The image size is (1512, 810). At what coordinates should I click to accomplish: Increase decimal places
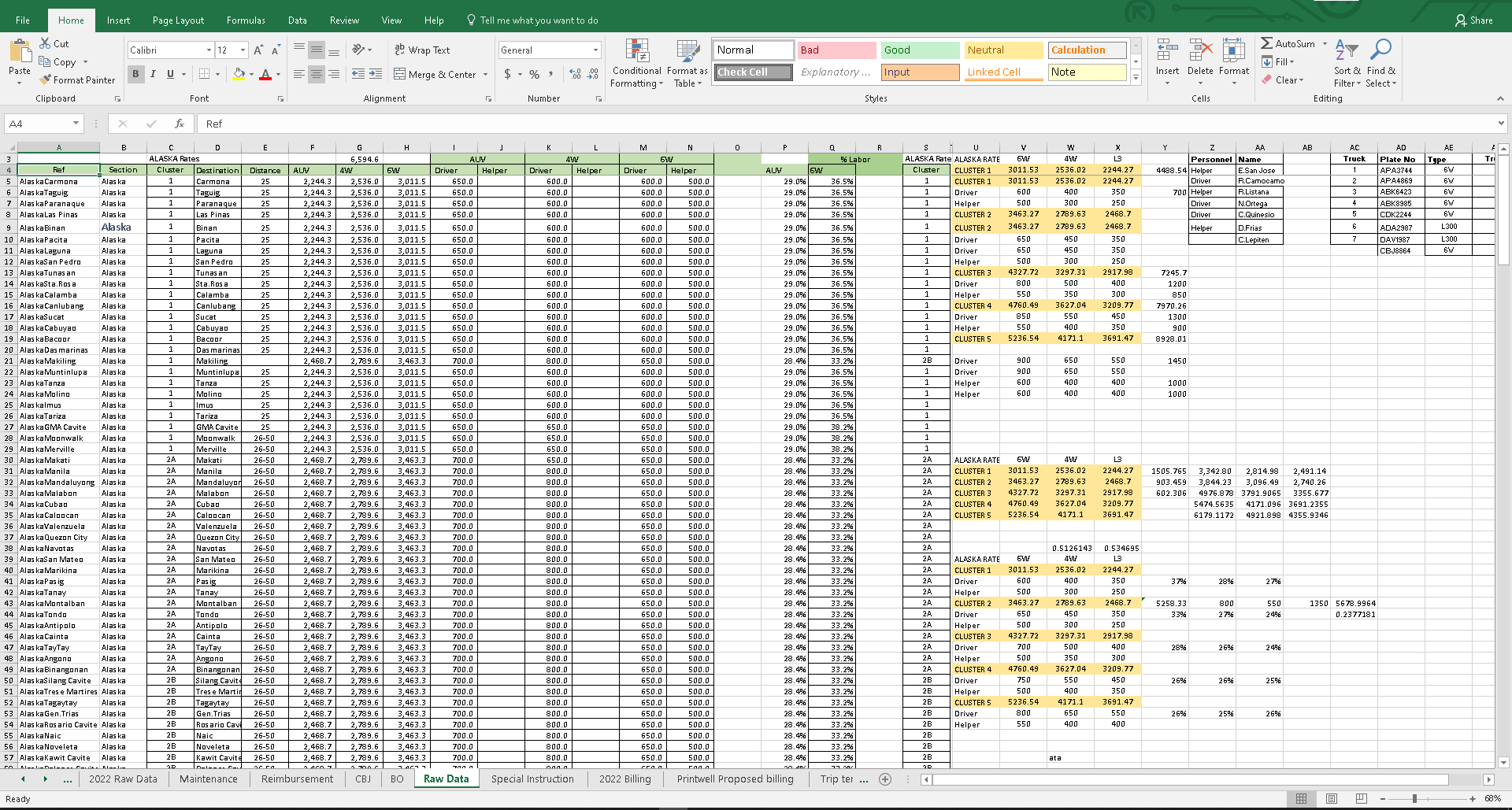(x=575, y=74)
